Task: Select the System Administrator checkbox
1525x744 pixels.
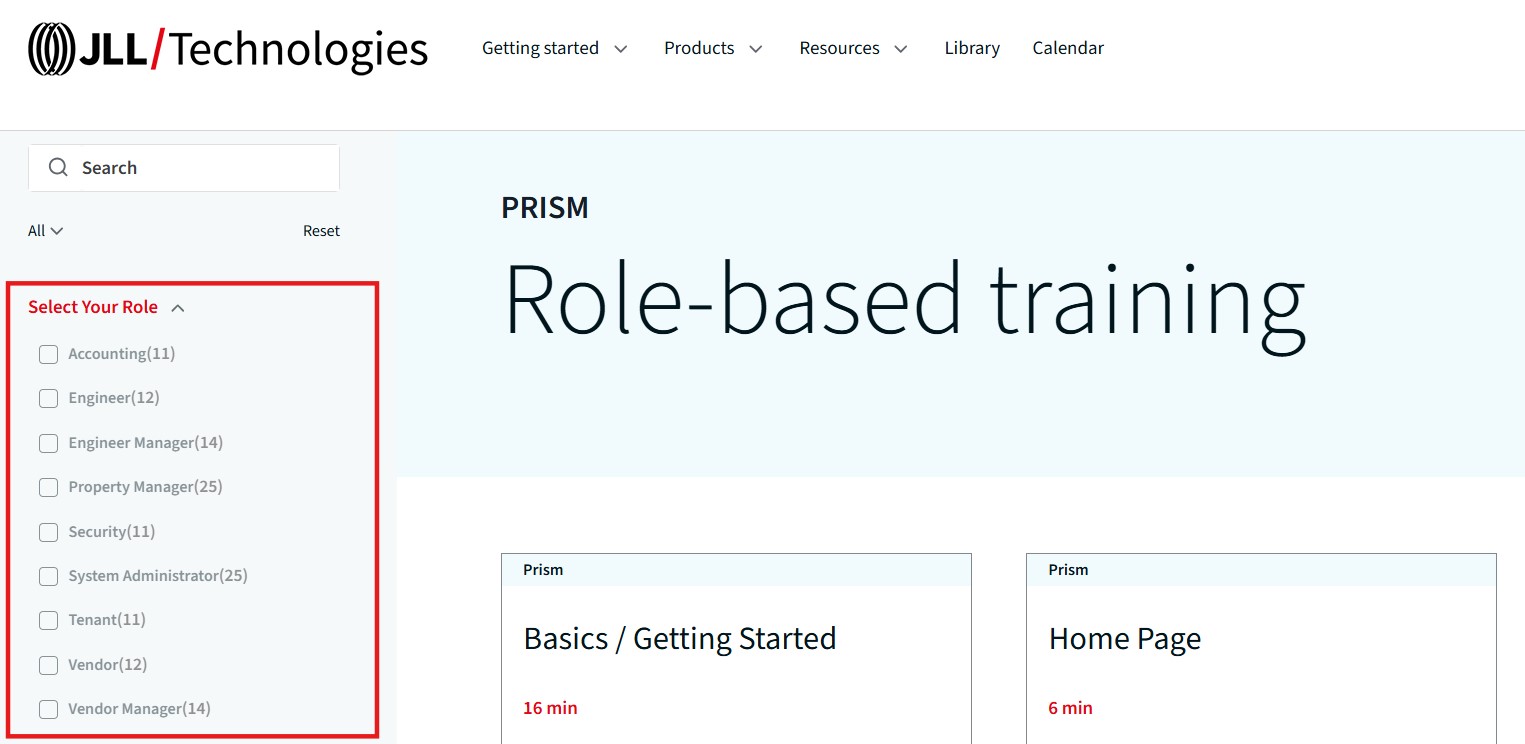Action: tap(48, 576)
